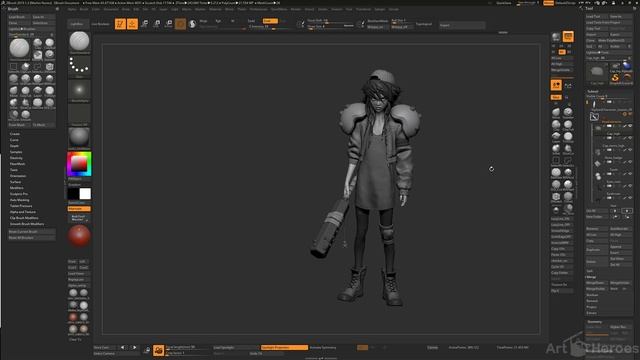Click Load Tool button
Image resolution: width=640 pixels, height=360 pixels.
[x=596, y=17]
